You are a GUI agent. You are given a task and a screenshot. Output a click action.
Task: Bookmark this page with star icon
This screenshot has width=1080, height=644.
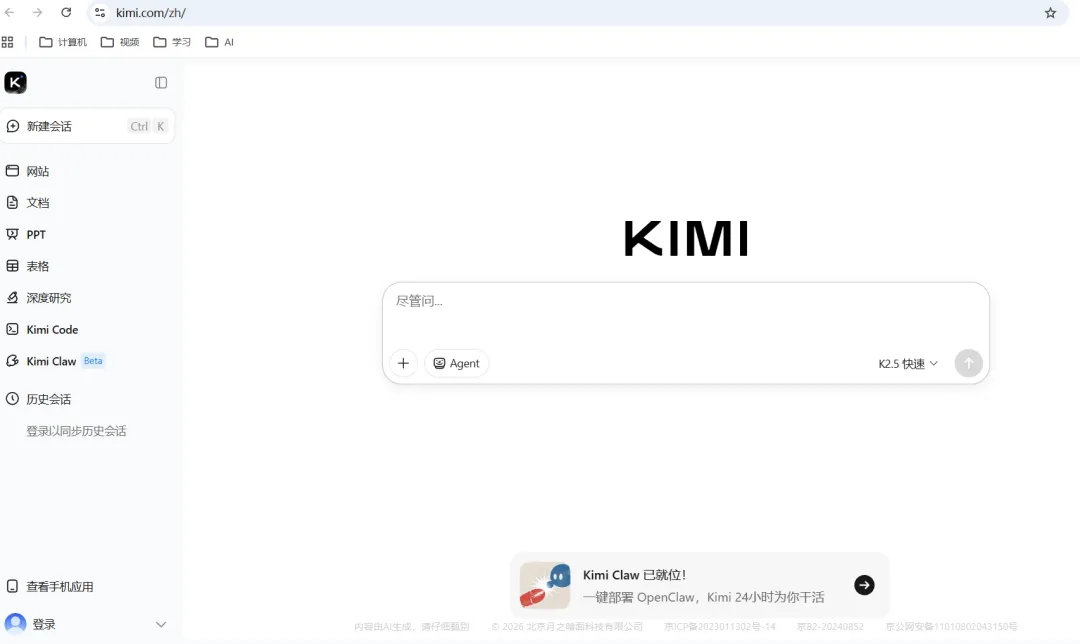1050,12
